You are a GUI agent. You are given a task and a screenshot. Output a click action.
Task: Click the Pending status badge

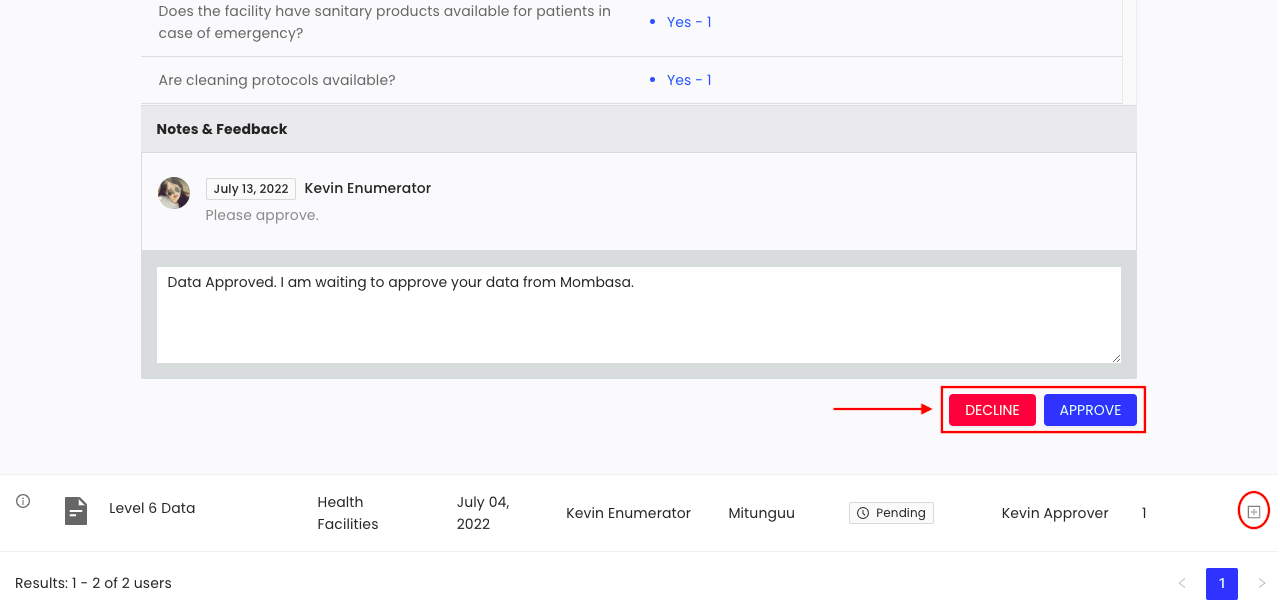tap(891, 513)
